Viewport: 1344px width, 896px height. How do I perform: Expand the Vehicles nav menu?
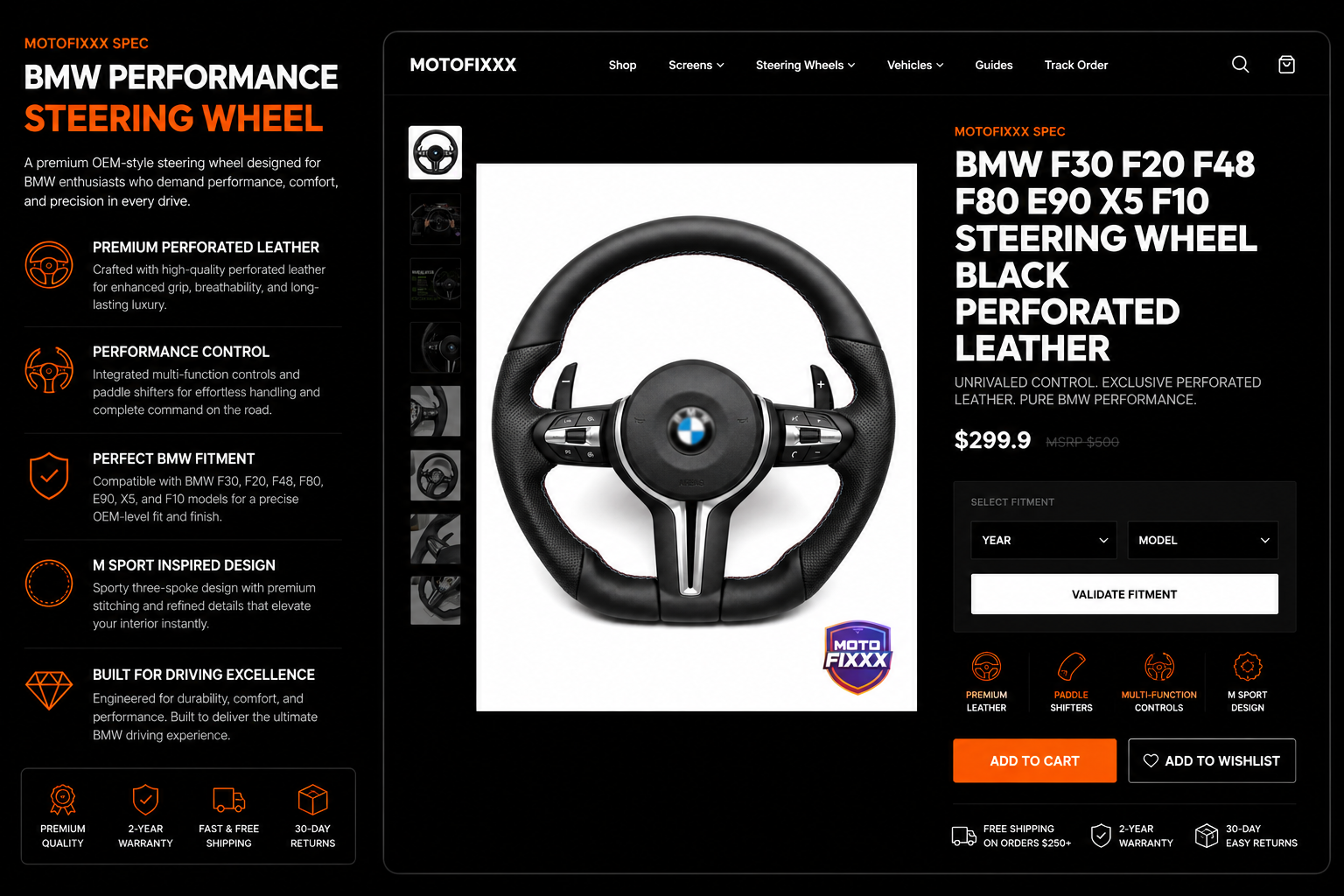pyautogui.click(x=915, y=65)
